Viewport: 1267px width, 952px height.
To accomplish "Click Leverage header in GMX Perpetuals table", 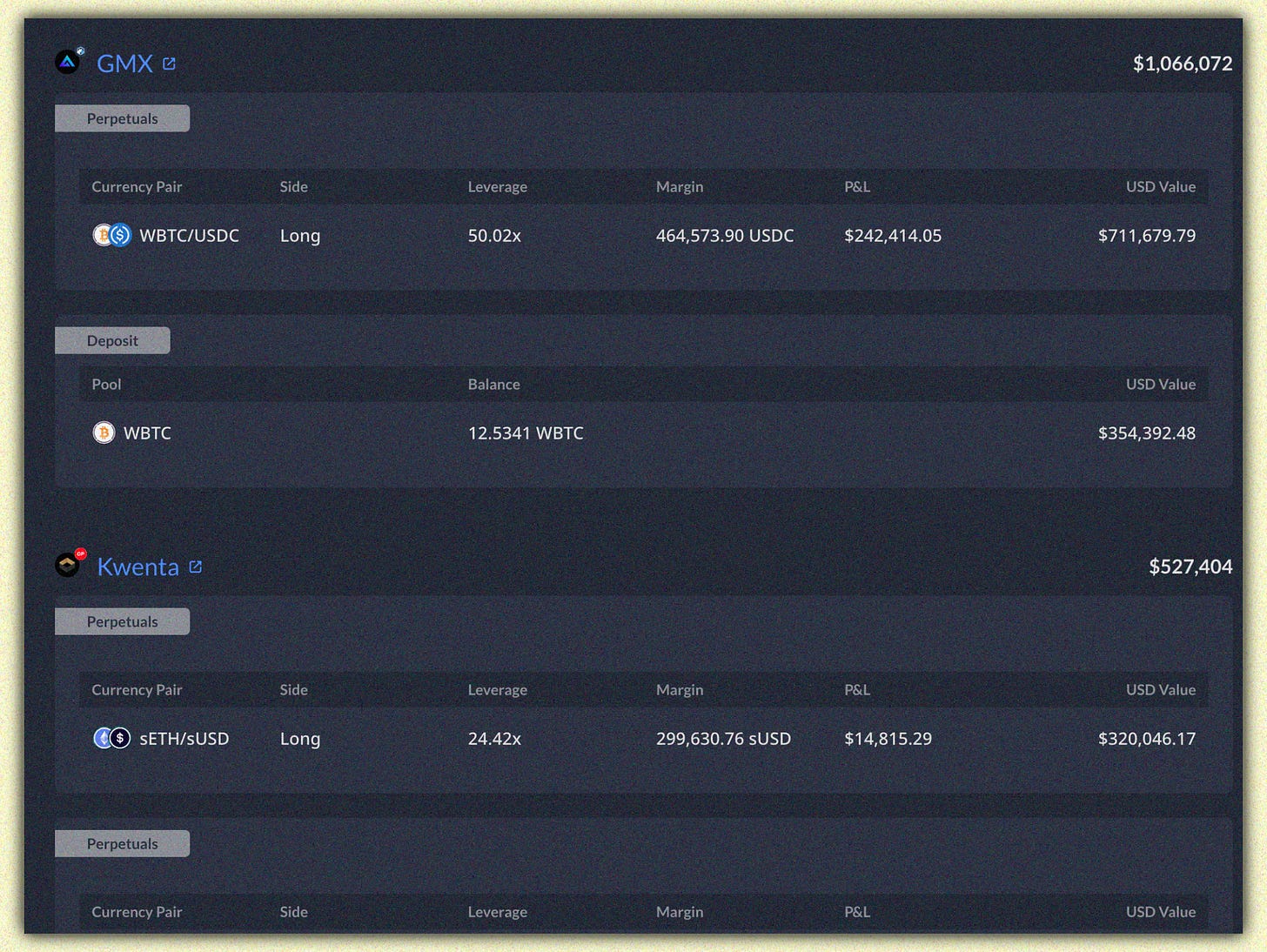I will (x=497, y=187).
